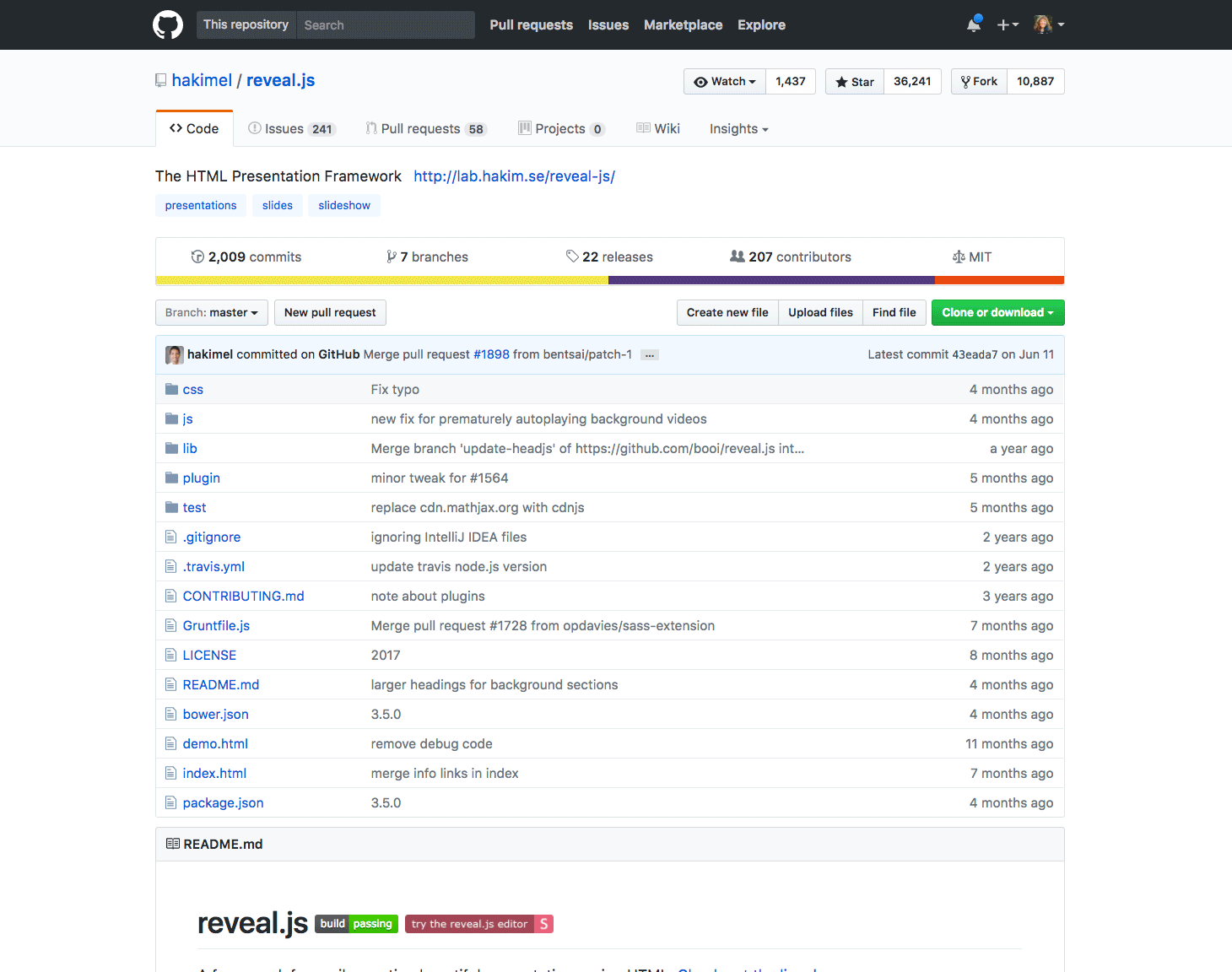Click the GitHub octocat logo
The height and width of the screenshot is (972, 1232).
[168, 24]
